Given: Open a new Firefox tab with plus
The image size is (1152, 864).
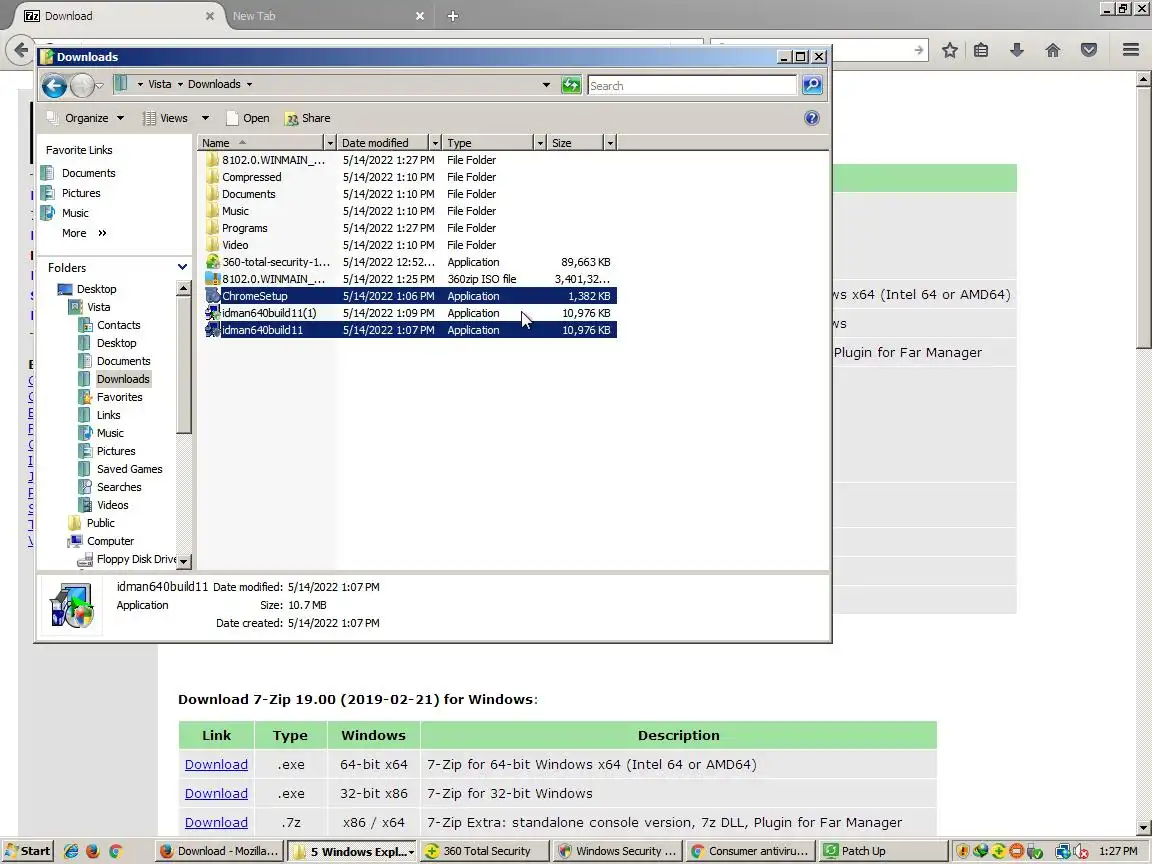Looking at the screenshot, I should click(x=453, y=16).
